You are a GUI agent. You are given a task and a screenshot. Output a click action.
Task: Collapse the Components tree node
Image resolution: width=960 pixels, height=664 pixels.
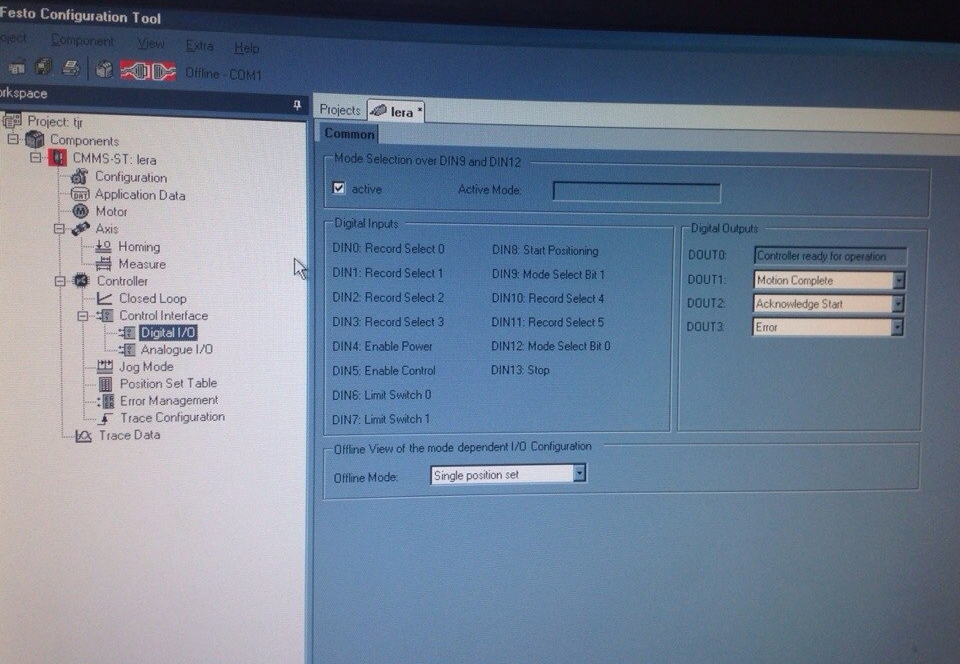[13, 139]
